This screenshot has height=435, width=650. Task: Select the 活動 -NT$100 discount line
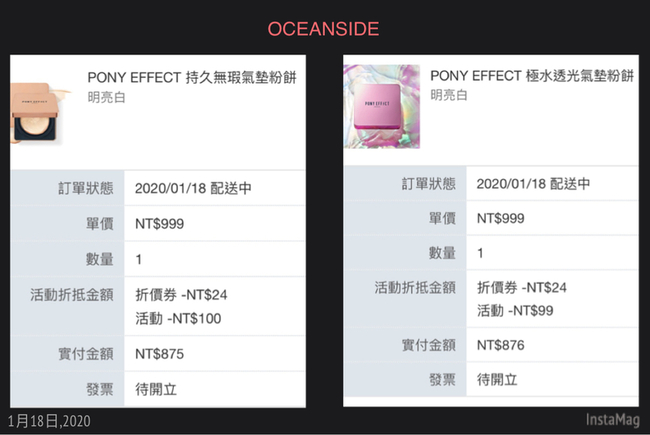(178, 318)
